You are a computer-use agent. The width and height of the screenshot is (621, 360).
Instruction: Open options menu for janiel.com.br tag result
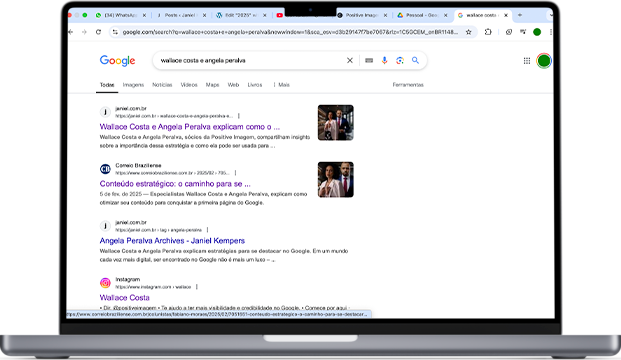207,230
